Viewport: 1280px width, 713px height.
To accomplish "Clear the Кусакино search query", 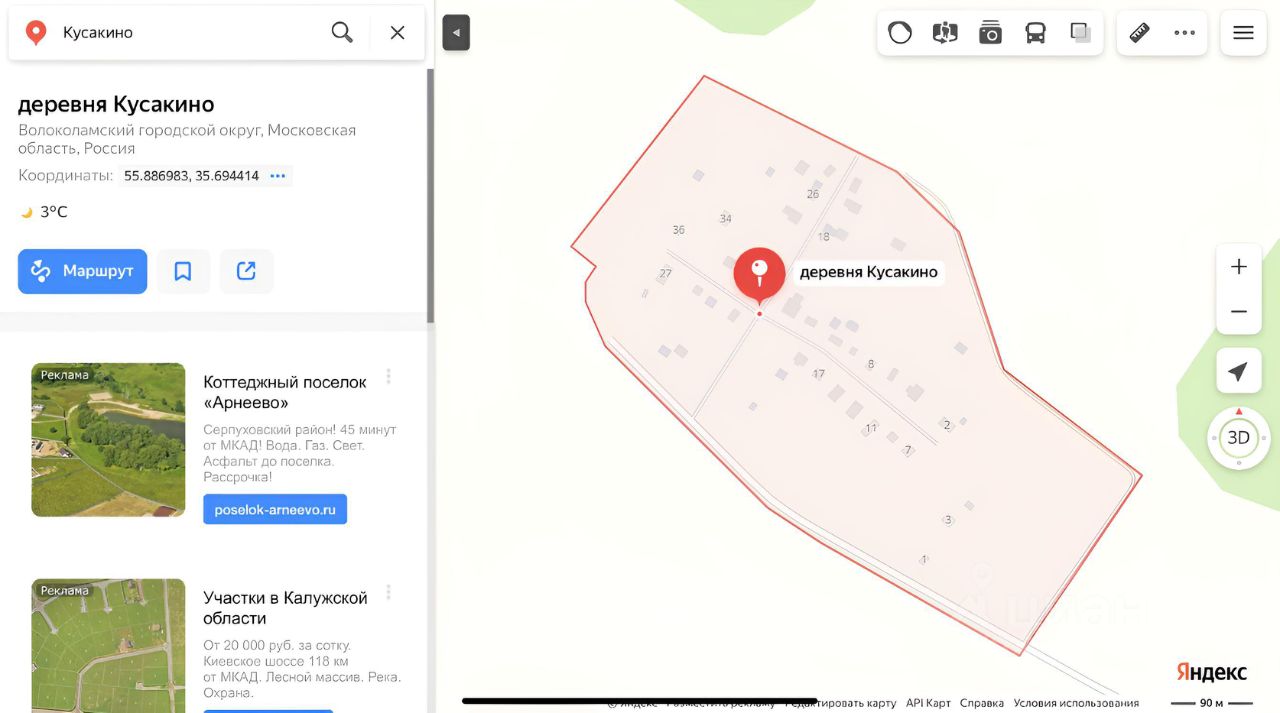I will click(x=397, y=32).
